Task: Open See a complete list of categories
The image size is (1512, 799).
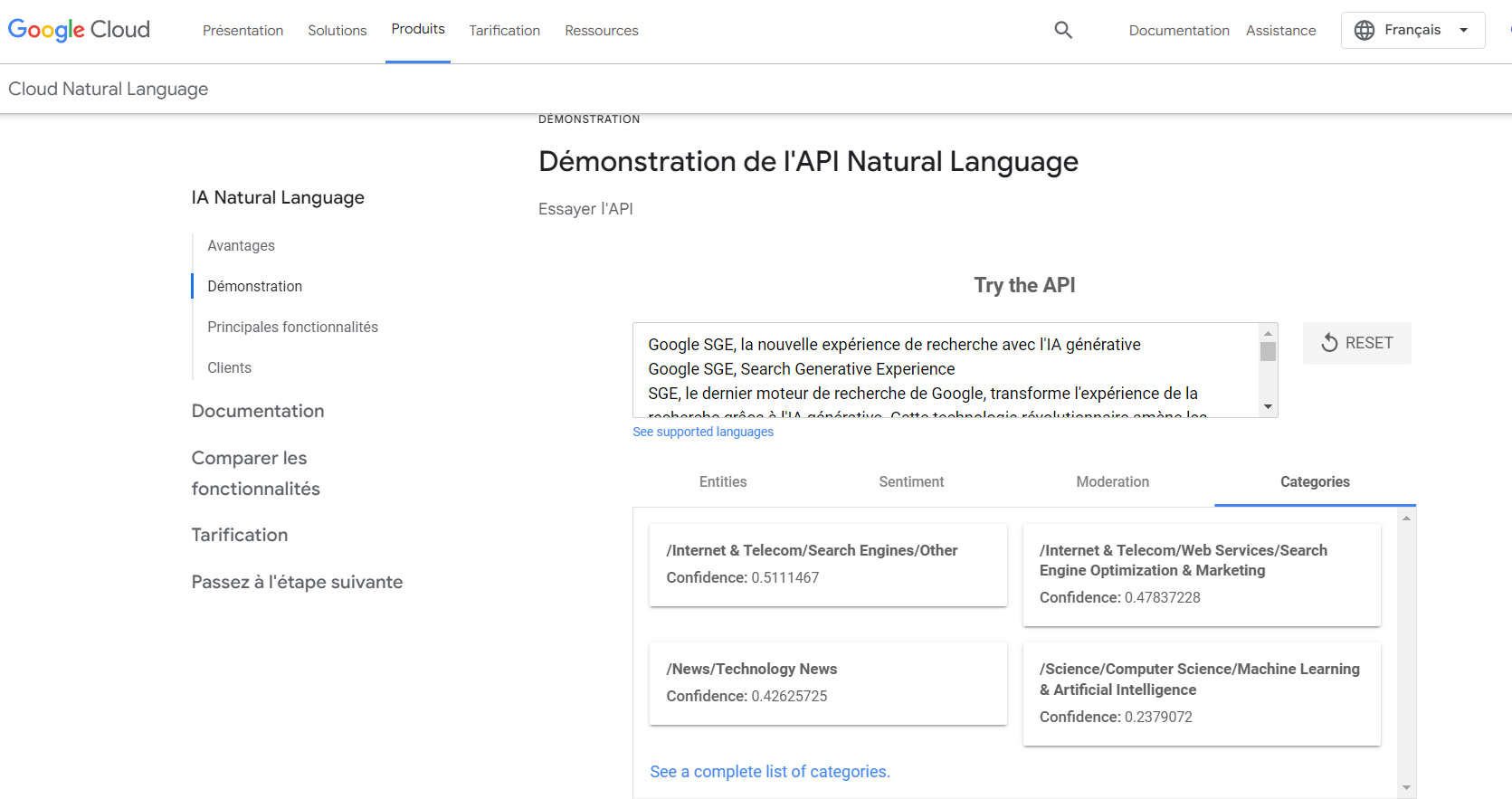Action: 770,772
